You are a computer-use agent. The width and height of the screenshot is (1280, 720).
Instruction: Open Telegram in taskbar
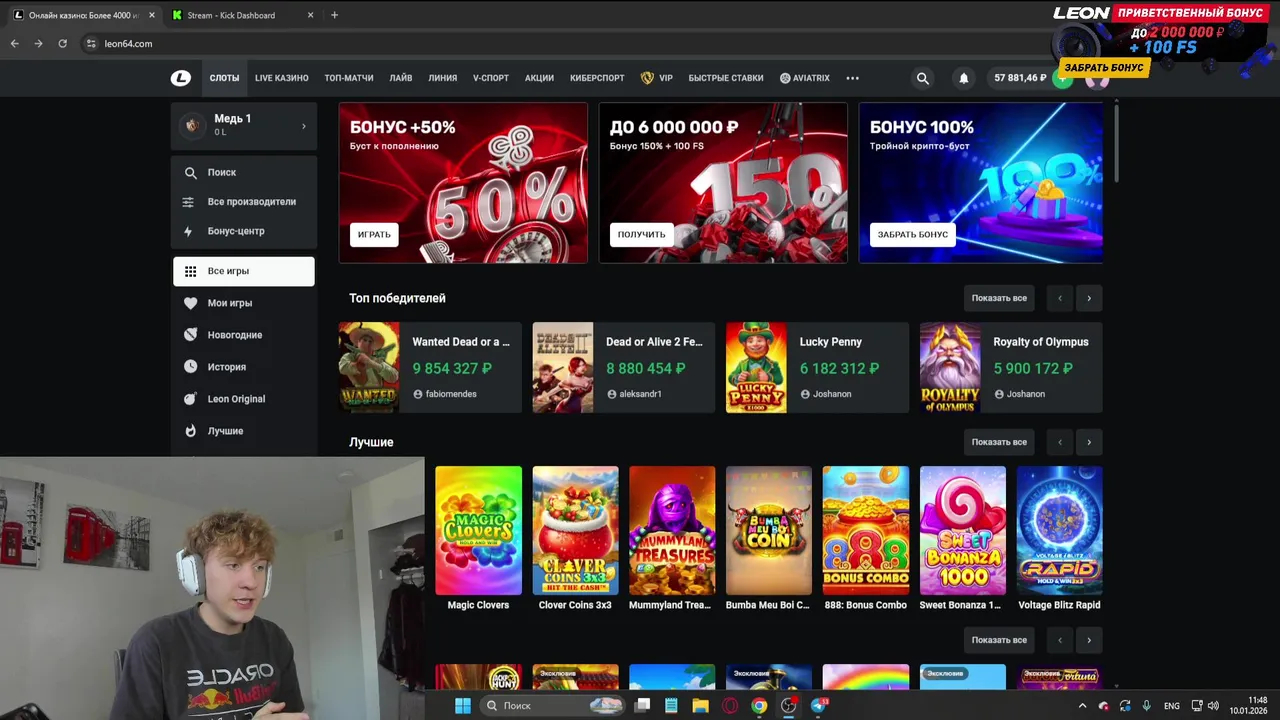[819, 706]
